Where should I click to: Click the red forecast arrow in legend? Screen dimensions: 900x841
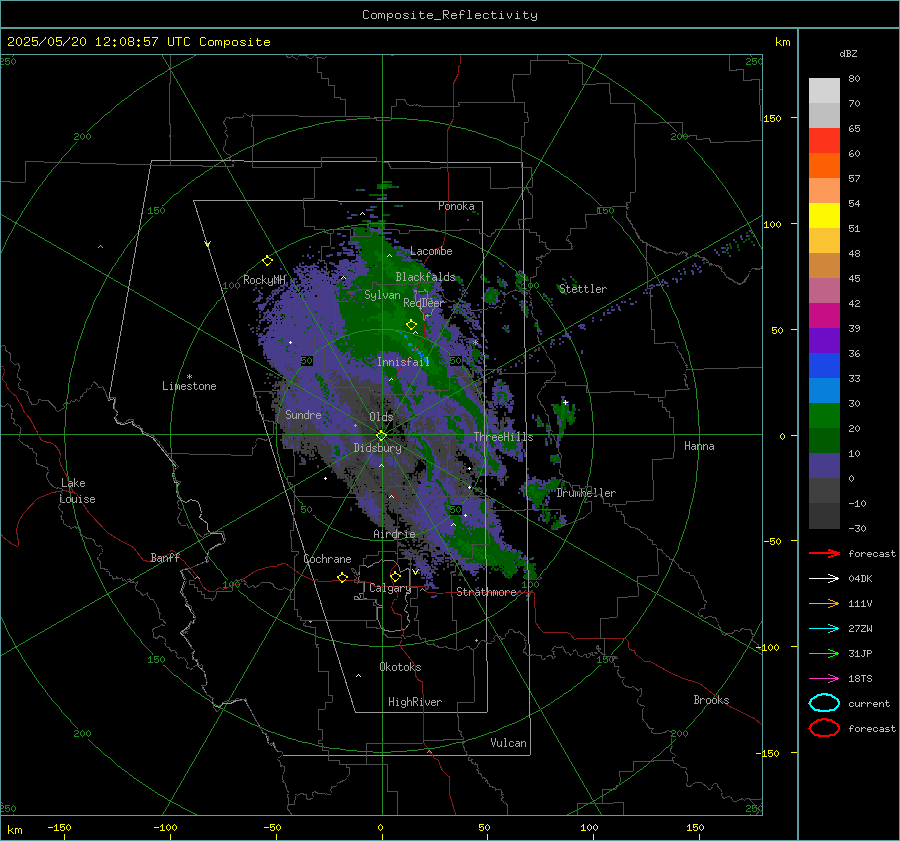[x=824, y=553]
